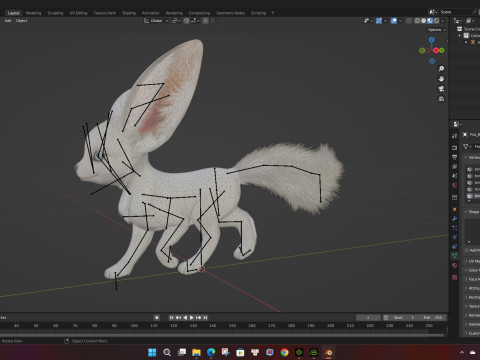
Task: Open the object type visibility dropdown
Action: (x=368, y=21)
